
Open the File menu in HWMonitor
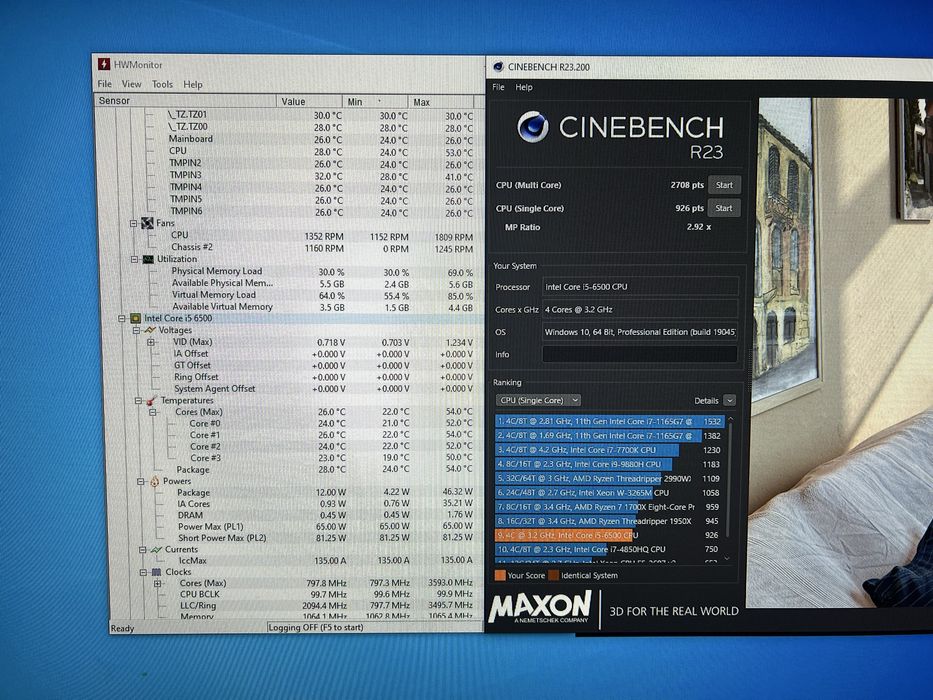(x=105, y=84)
